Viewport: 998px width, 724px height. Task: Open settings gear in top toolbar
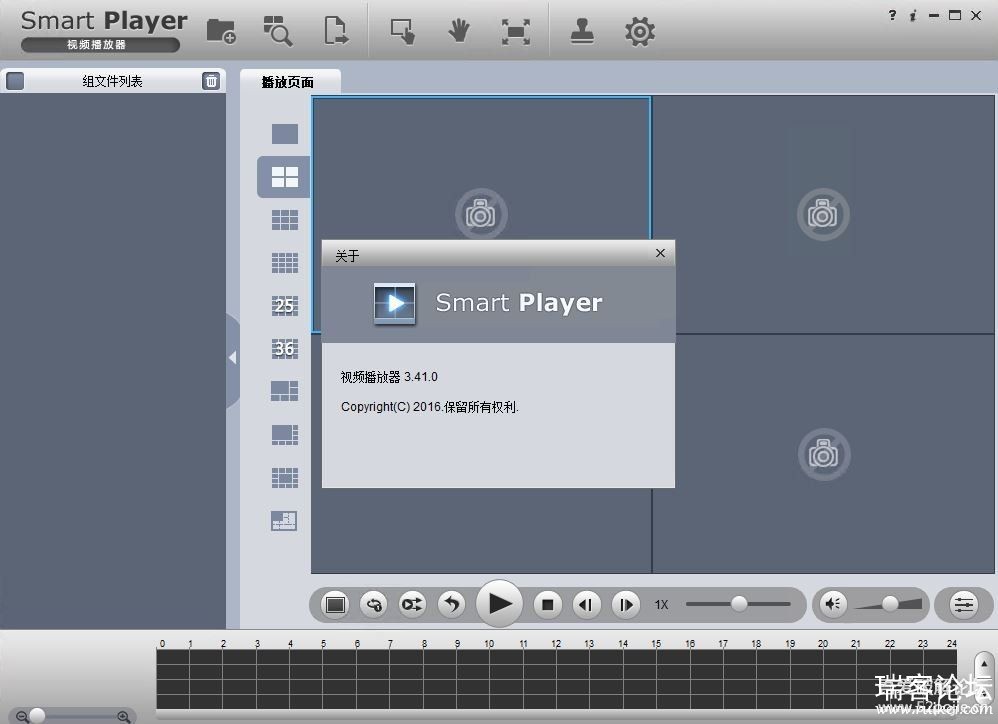click(x=640, y=31)
